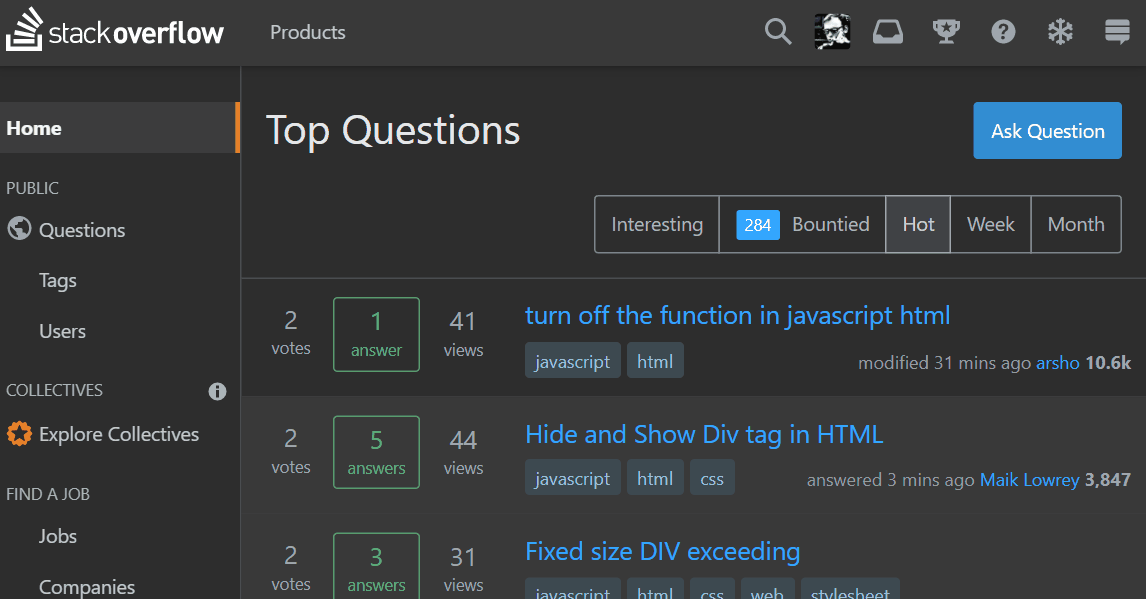The image size is (1146, 599).
Task: Click the Ask Question button
Action: coord(1047,131)
